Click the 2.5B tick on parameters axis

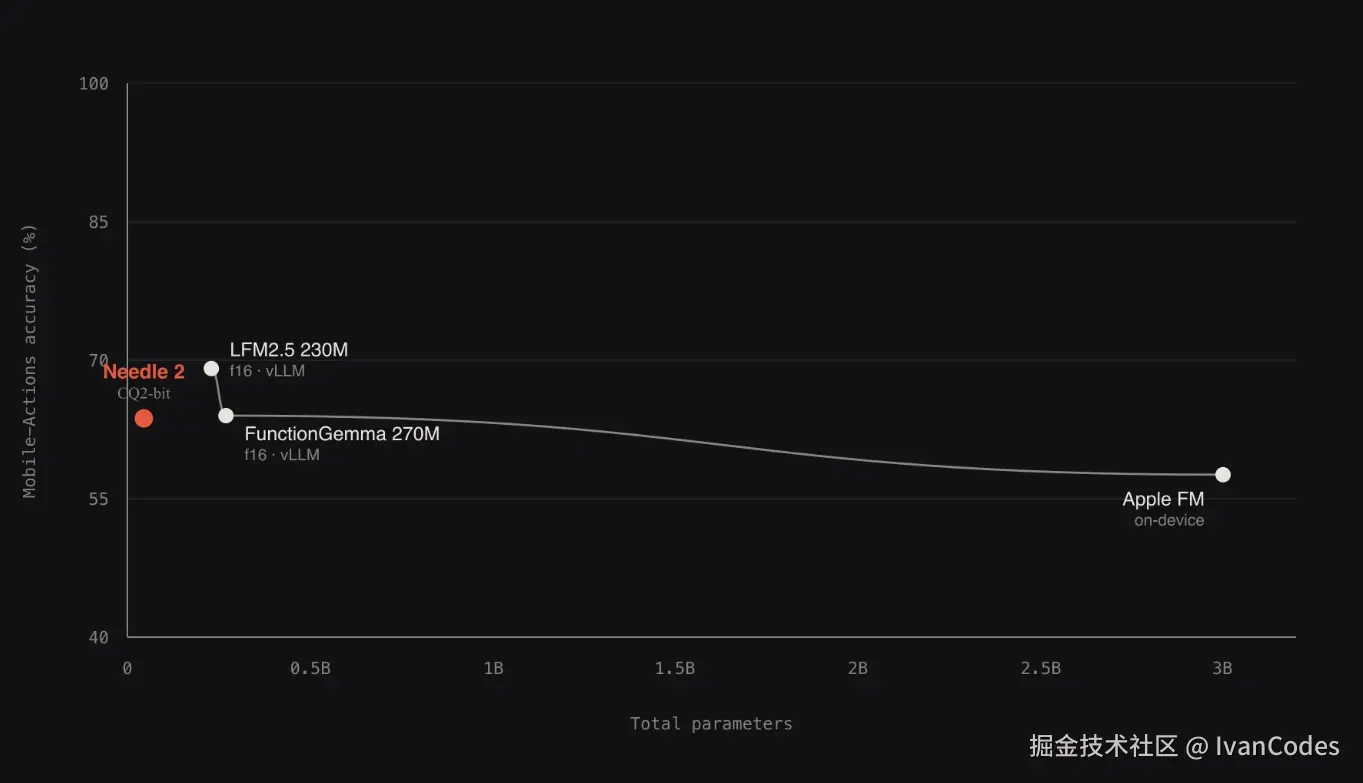[1041, 669]
